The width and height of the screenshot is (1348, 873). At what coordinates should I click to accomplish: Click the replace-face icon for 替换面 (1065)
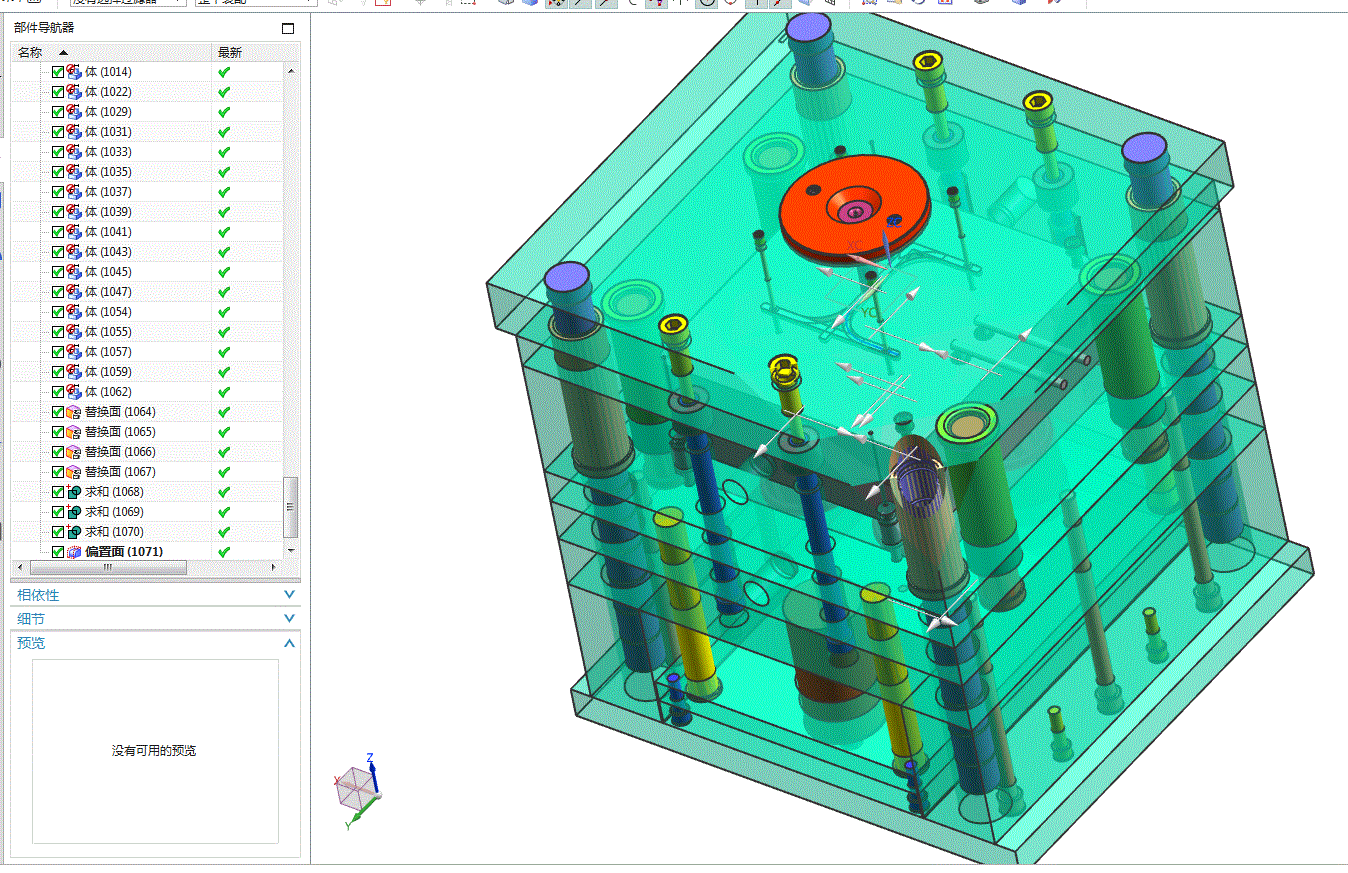pos(74,432)
